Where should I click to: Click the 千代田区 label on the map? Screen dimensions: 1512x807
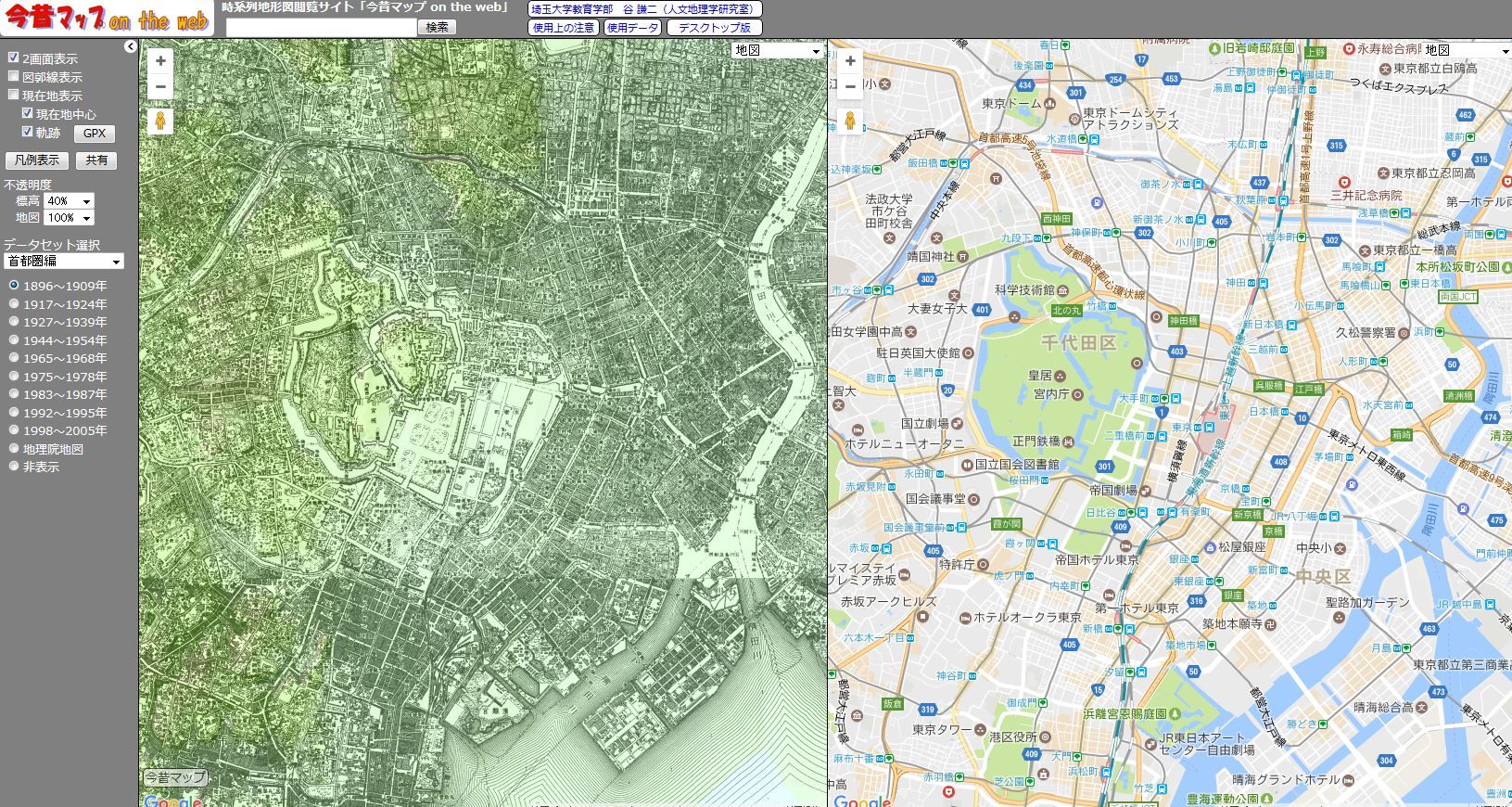click(1079, 343)
